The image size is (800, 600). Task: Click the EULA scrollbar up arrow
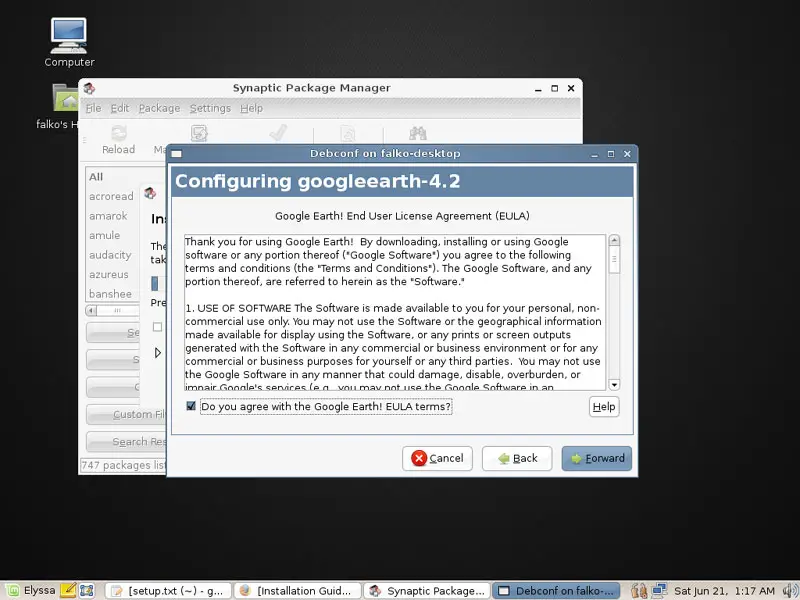[614, 241]
